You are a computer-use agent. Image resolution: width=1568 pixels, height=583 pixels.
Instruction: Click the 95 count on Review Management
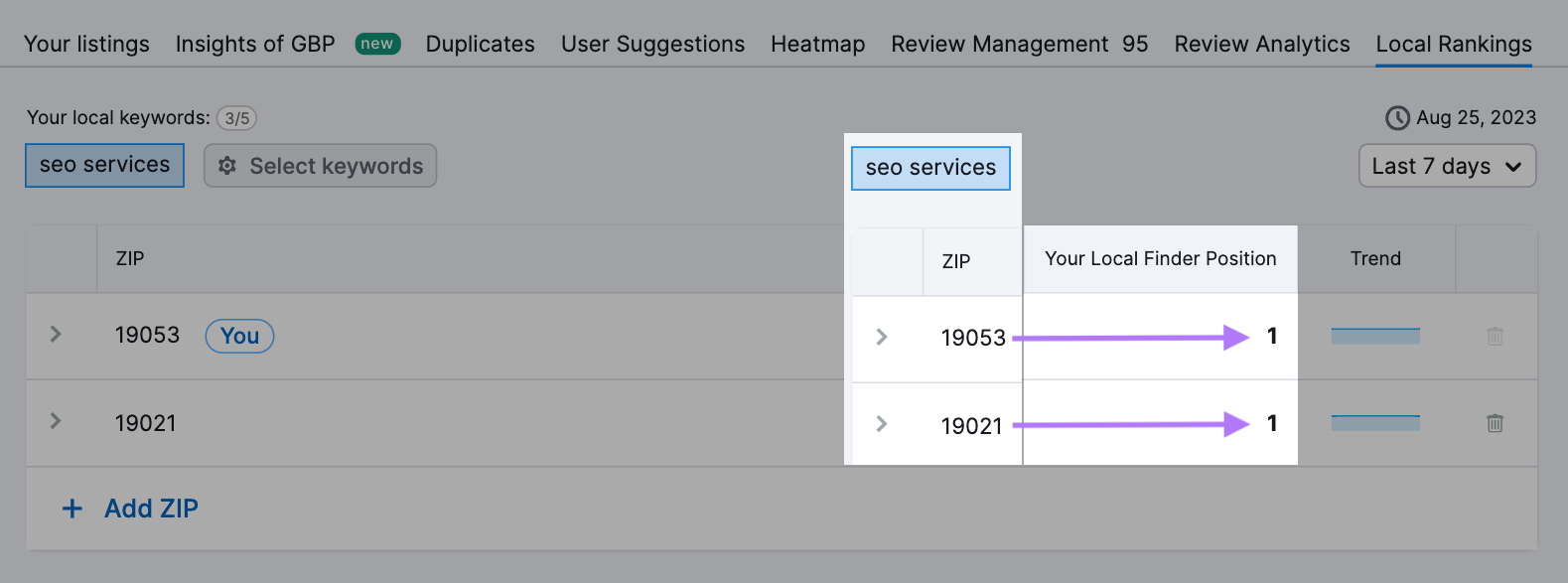click(1135, 44)
